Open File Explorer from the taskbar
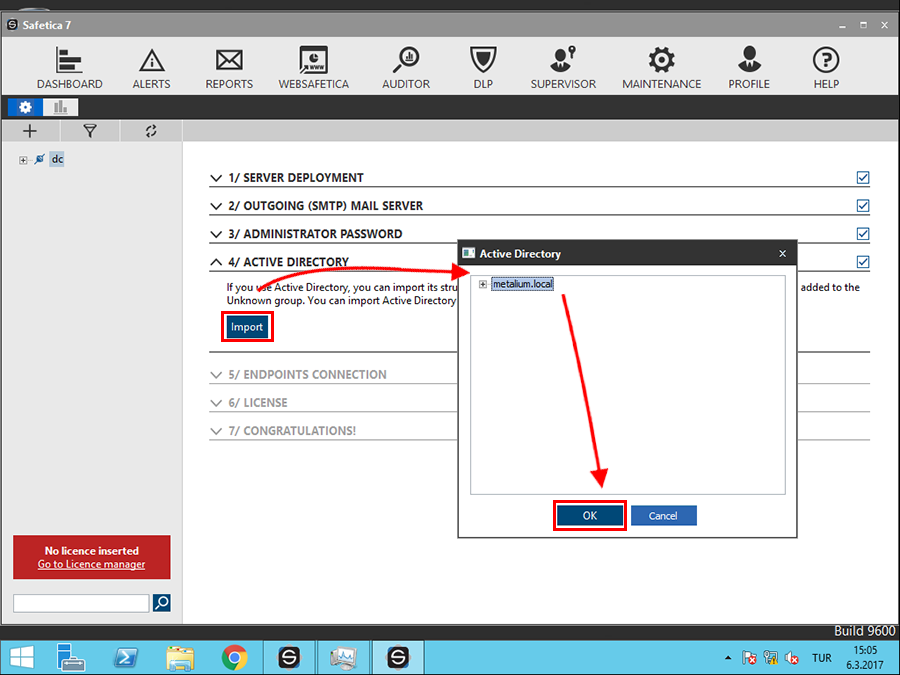The image size is (900, 675). pos(180,657)
